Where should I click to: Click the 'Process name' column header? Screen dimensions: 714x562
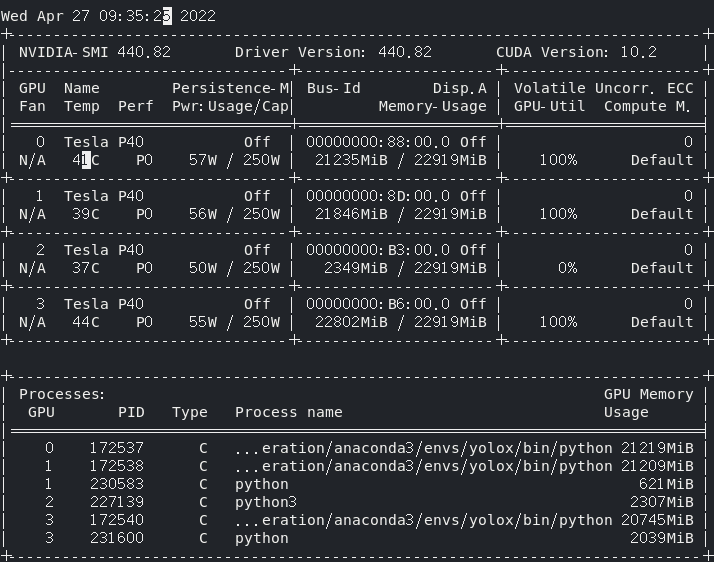point(289,412)
